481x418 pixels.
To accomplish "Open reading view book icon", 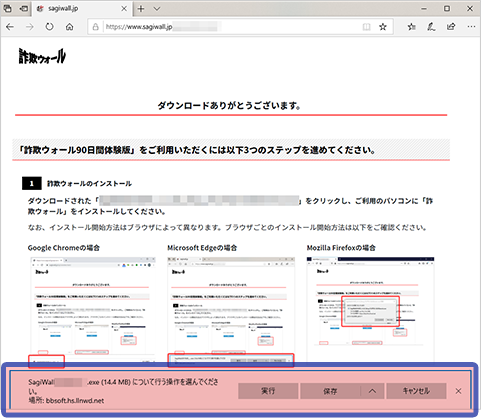I will tap(366, 27).
